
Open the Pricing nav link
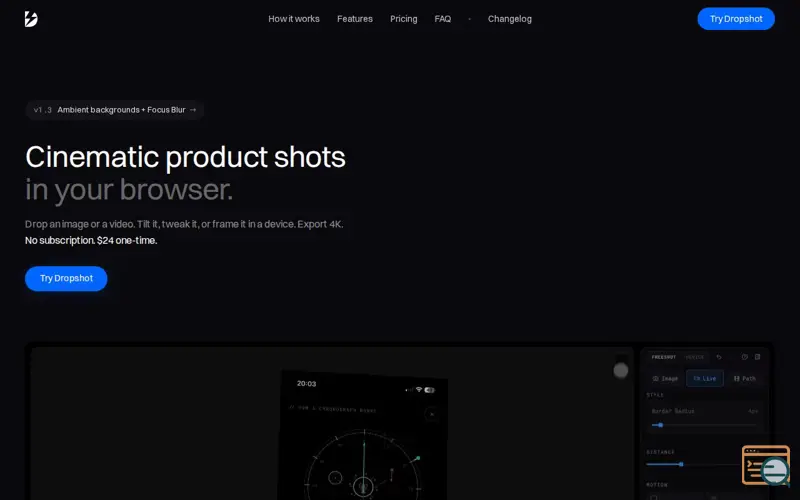404,19
